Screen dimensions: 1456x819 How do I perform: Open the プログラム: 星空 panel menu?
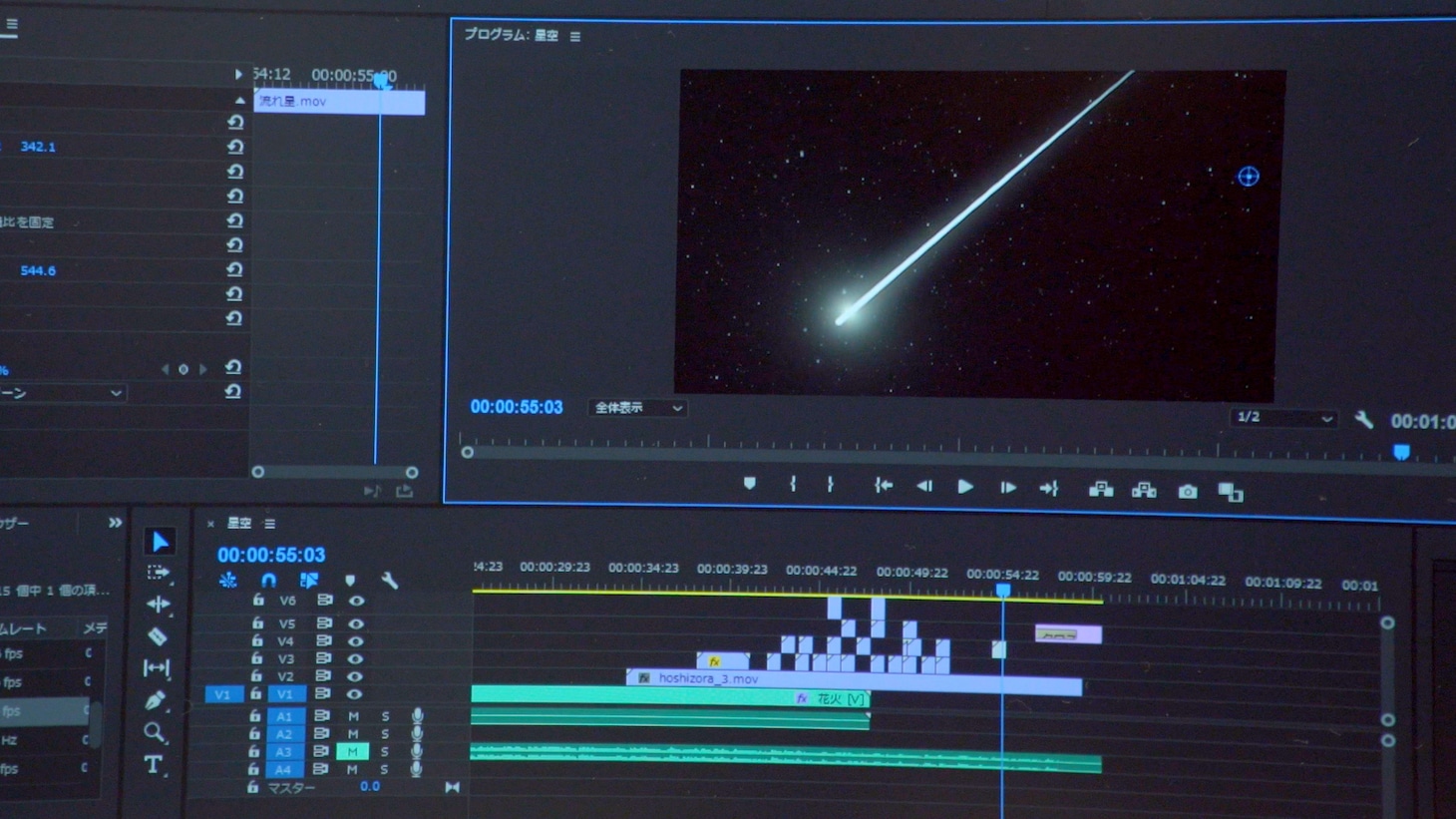click(x=575, y=36)
